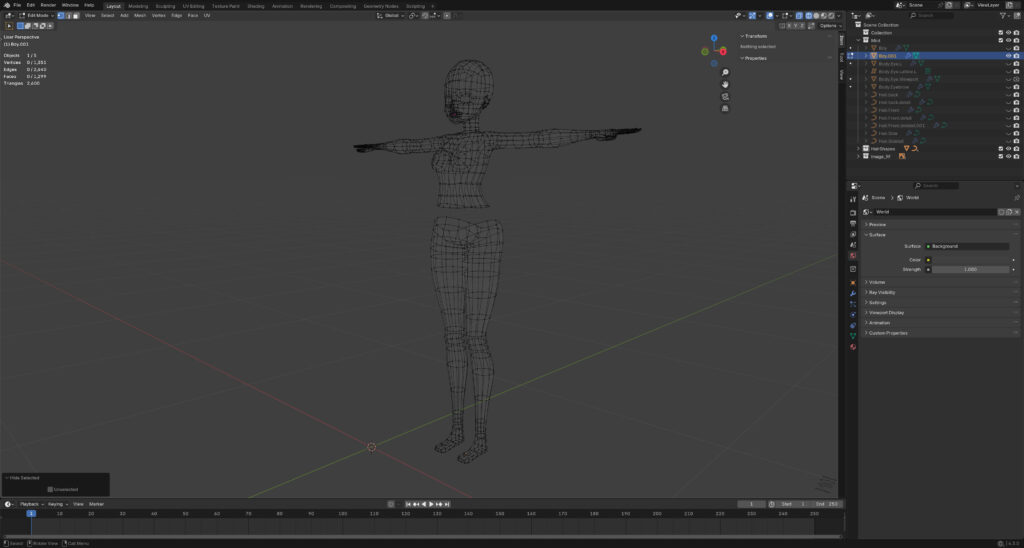Open the Object properties tab
The image size is (1024, 548).
[x=853, y=282]
